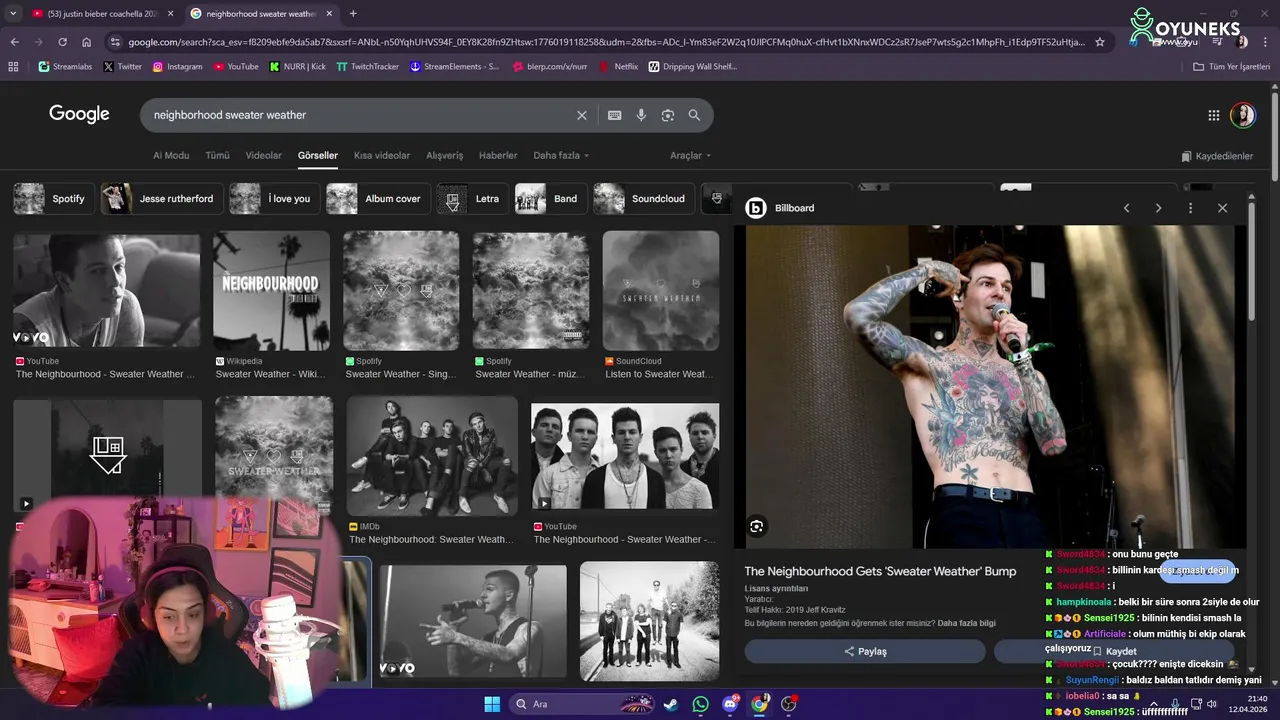Open The Neighbourhood Gets 'Sweater Weather' Bump title
The height and width of the screenshot is (720, 1280).
coord(880,571)
